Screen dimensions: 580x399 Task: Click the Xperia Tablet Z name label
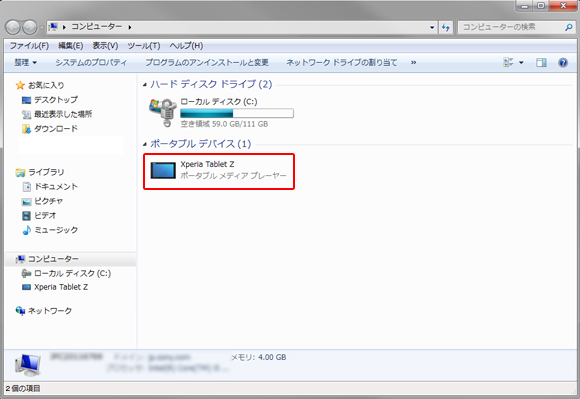(207, 164)
